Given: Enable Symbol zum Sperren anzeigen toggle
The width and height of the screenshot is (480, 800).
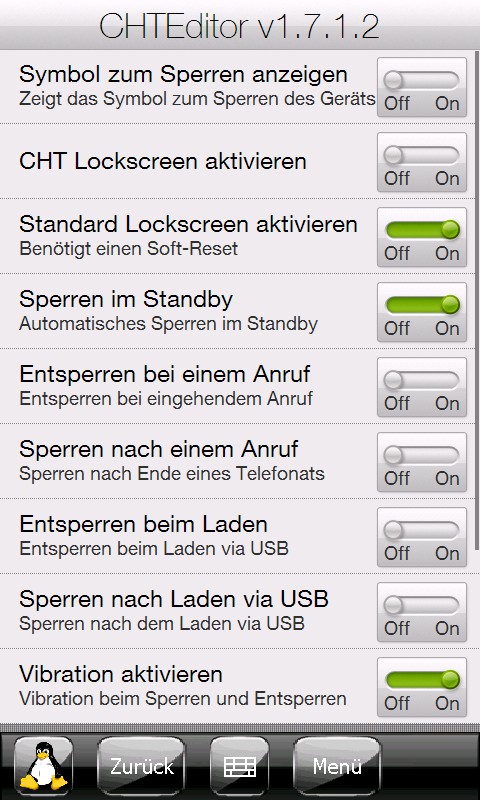Looking at the screenshot, I should pos(422,87).
